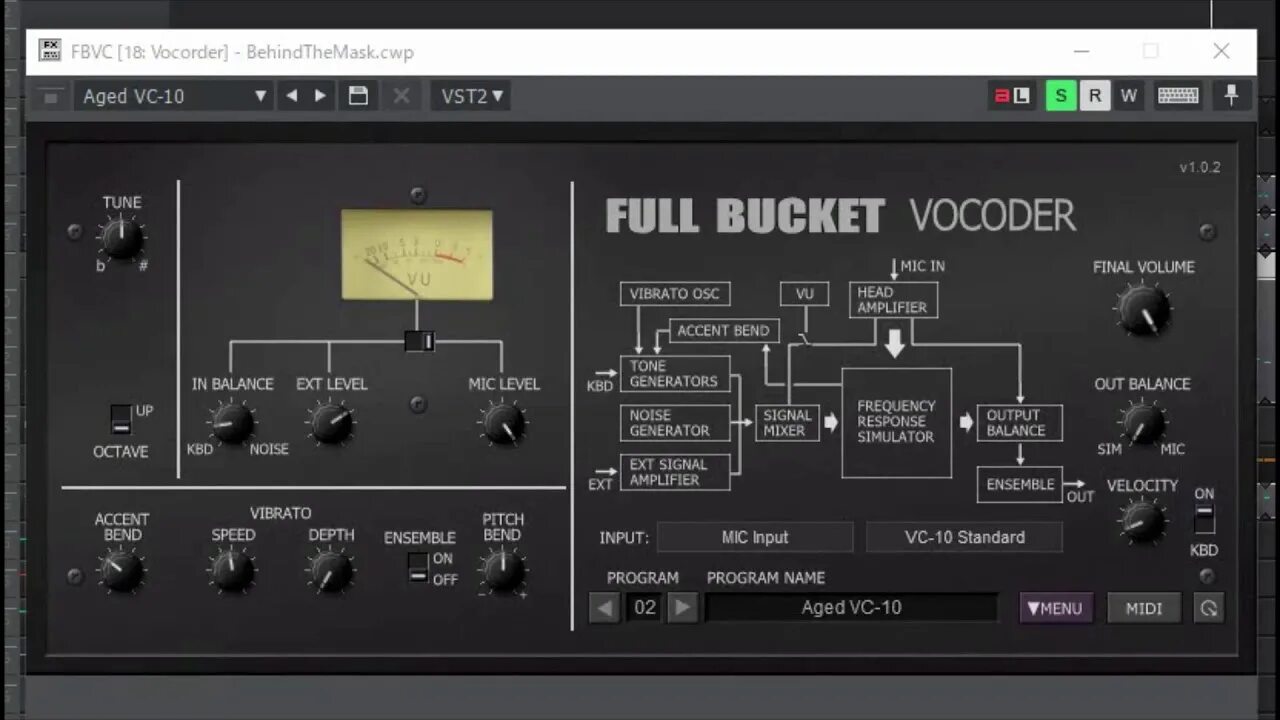Adjust the TUNE knob

(121, 238)
